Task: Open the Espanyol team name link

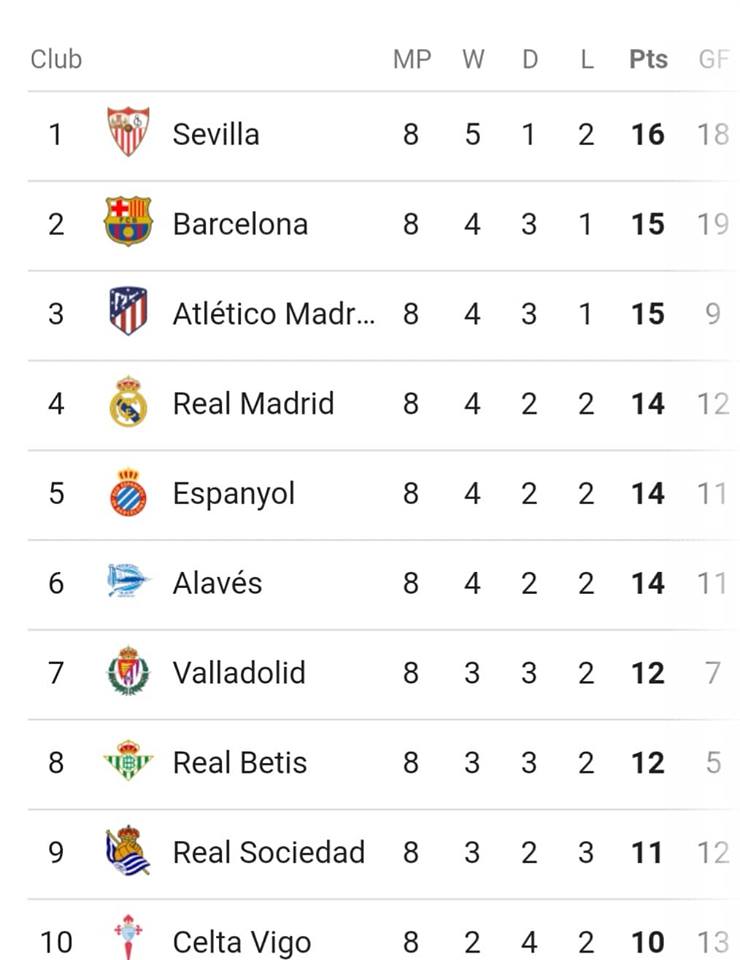Action: click(234, 495)
